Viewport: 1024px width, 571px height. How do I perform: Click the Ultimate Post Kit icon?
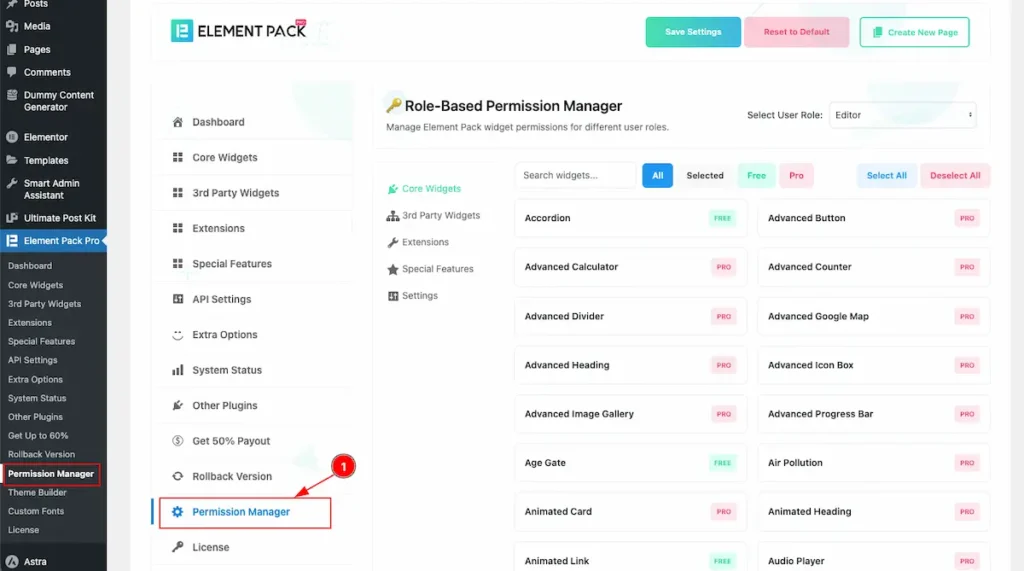click(12, 218)
